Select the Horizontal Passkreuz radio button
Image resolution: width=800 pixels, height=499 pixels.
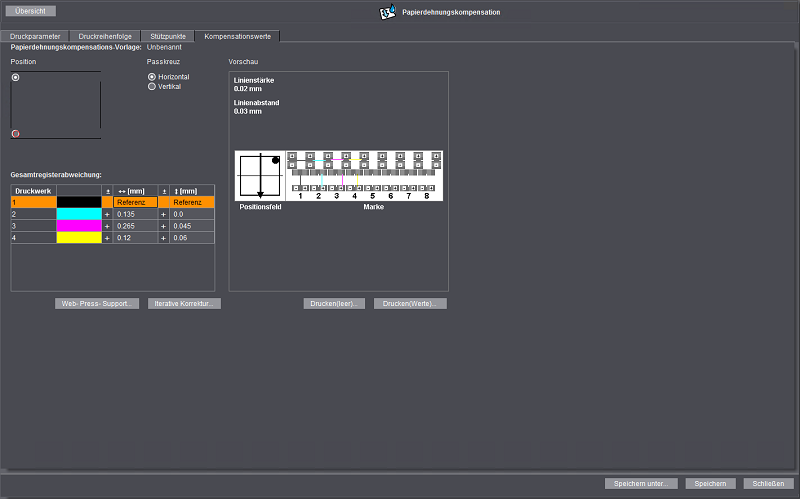(x=152, y=77)
